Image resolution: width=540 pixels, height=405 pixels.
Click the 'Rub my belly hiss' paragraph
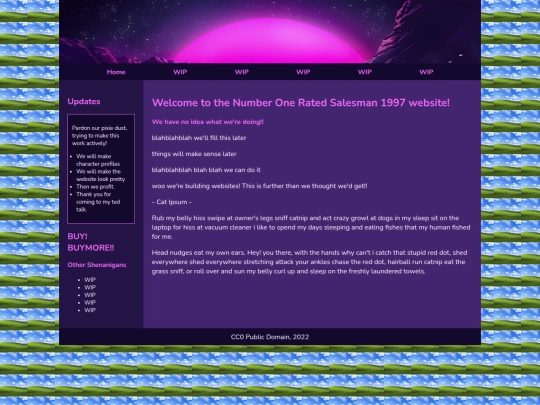click(311, 227)
